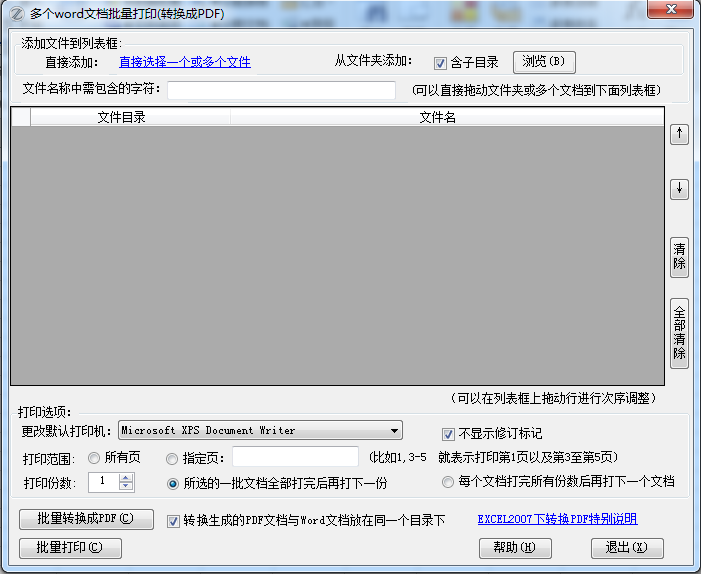
Task: Click the 浏览(B) browse button
Action: (544, 62)
